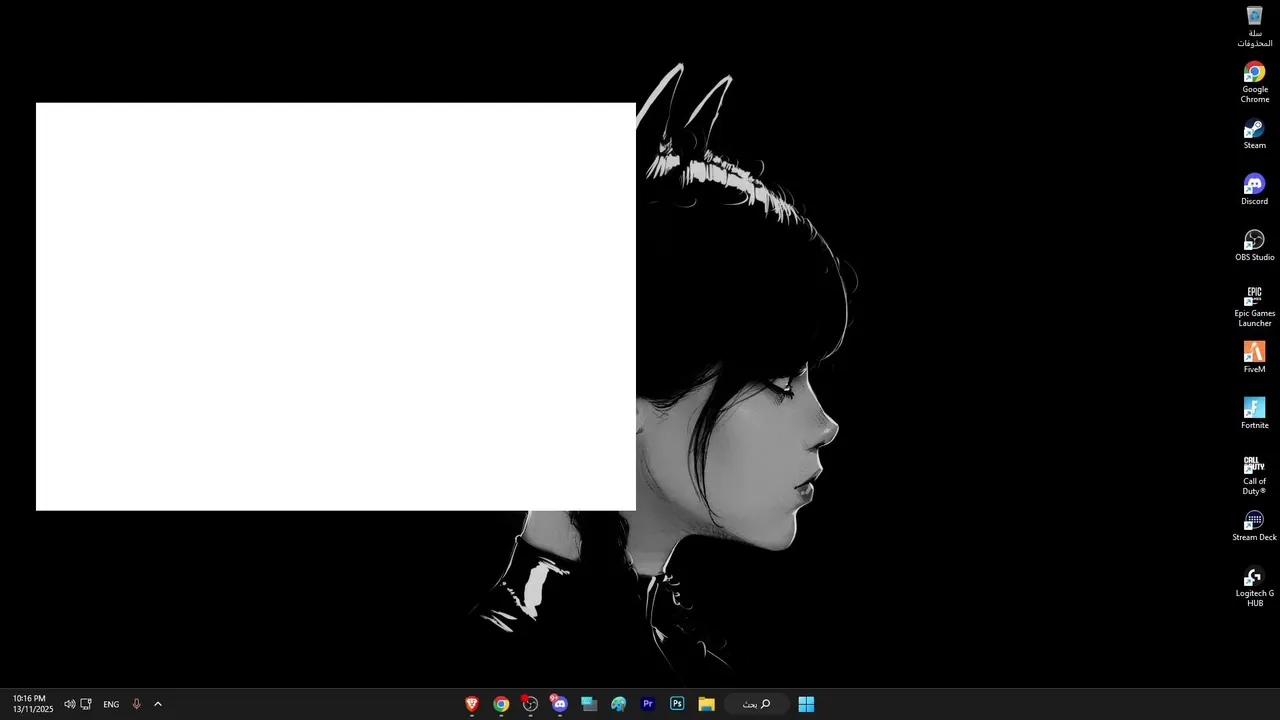
Task: Open the network status tray icon
Action: [86, 704]
